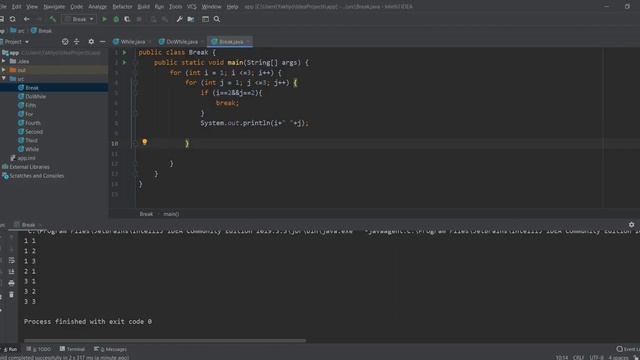Open Run panel settings gear
The image size is (640, 360).
(631, 225)
